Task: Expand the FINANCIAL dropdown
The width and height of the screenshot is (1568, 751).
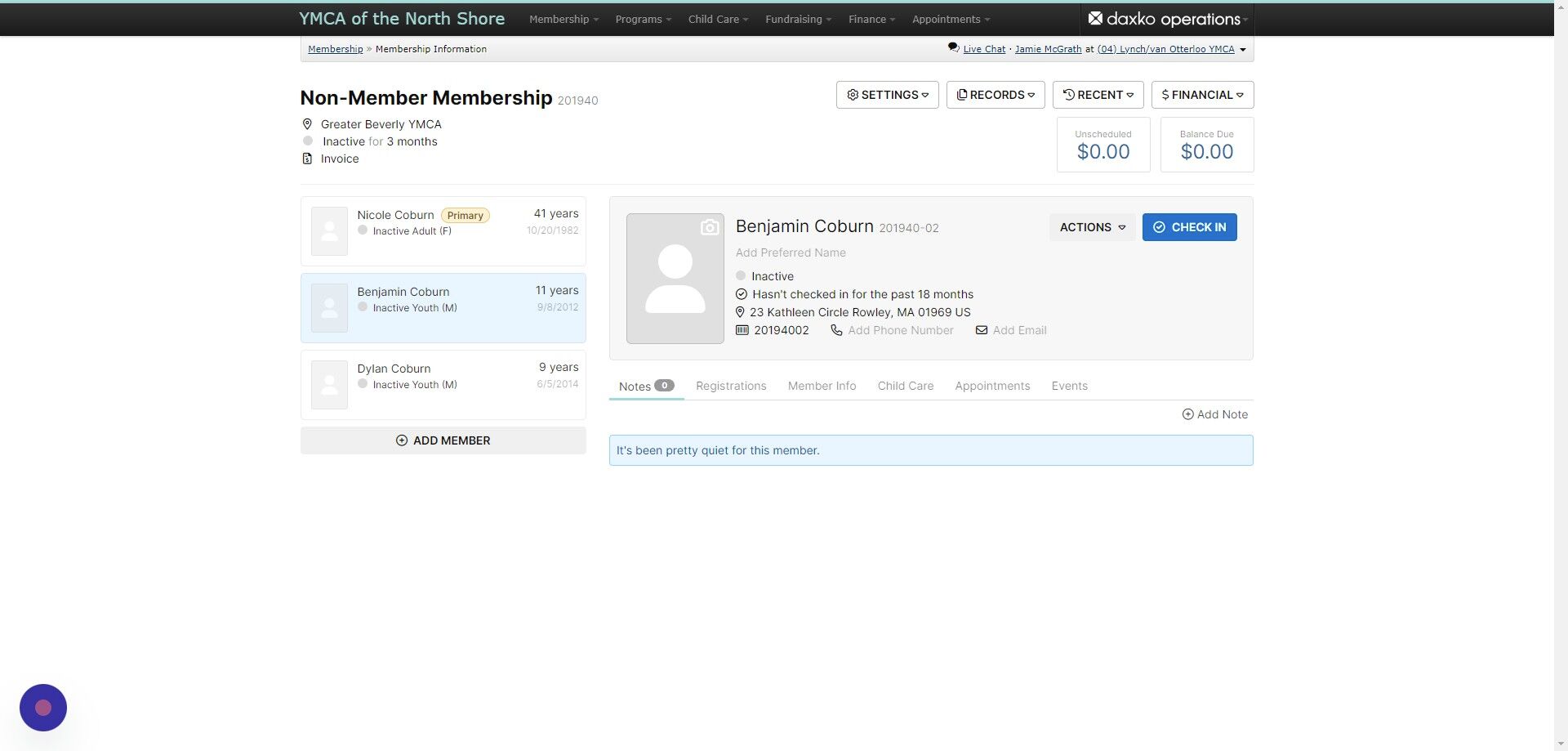Action: click(x=1202, y=95)
